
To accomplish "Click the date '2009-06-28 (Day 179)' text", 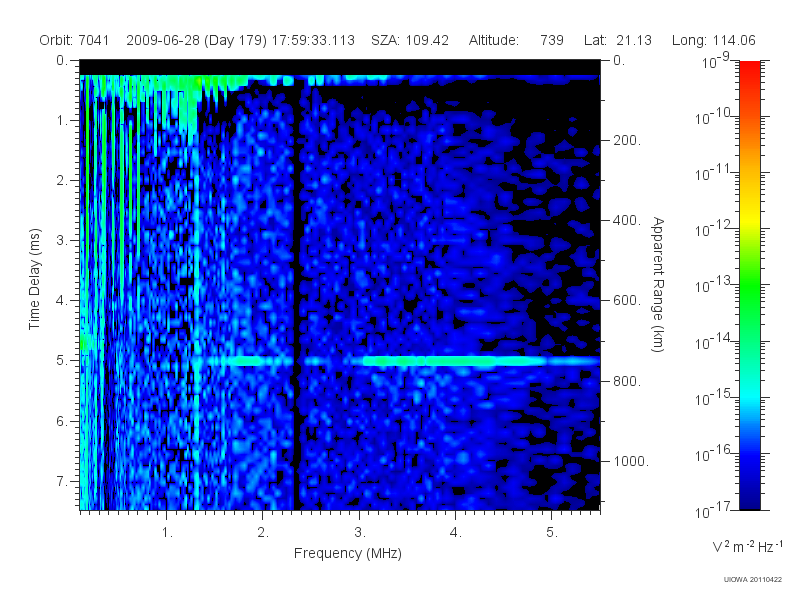I will click(196, 40).
